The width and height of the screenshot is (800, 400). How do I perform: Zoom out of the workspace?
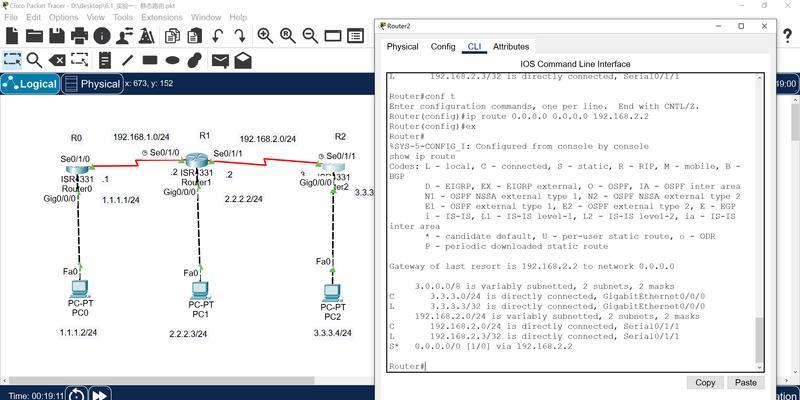coord(310,36)
